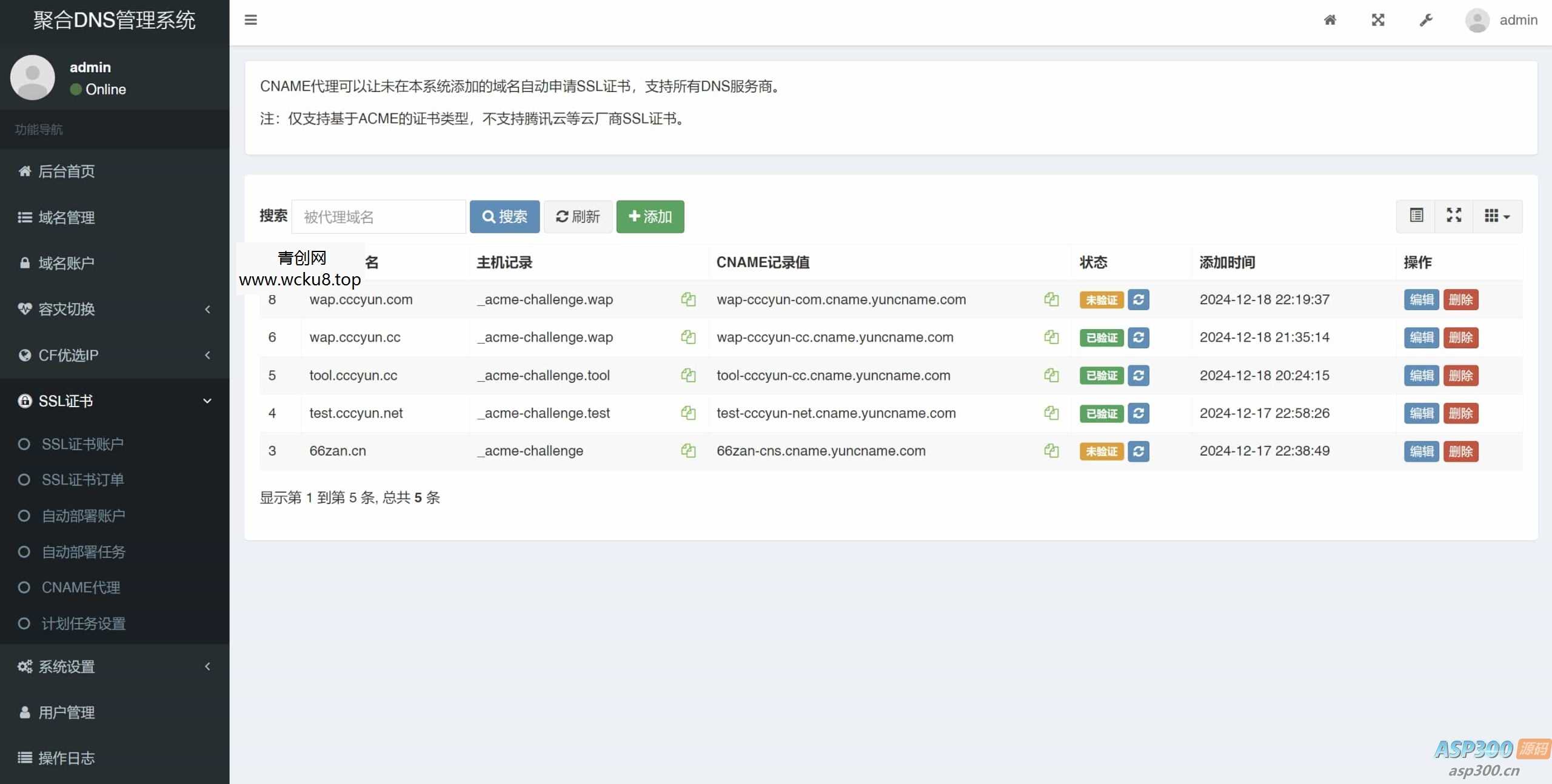Viewport: 1552px width, 784px height.
Task: Re-check the 已验证 status of tool.cccyun.cc
Action: [1139, 376]
